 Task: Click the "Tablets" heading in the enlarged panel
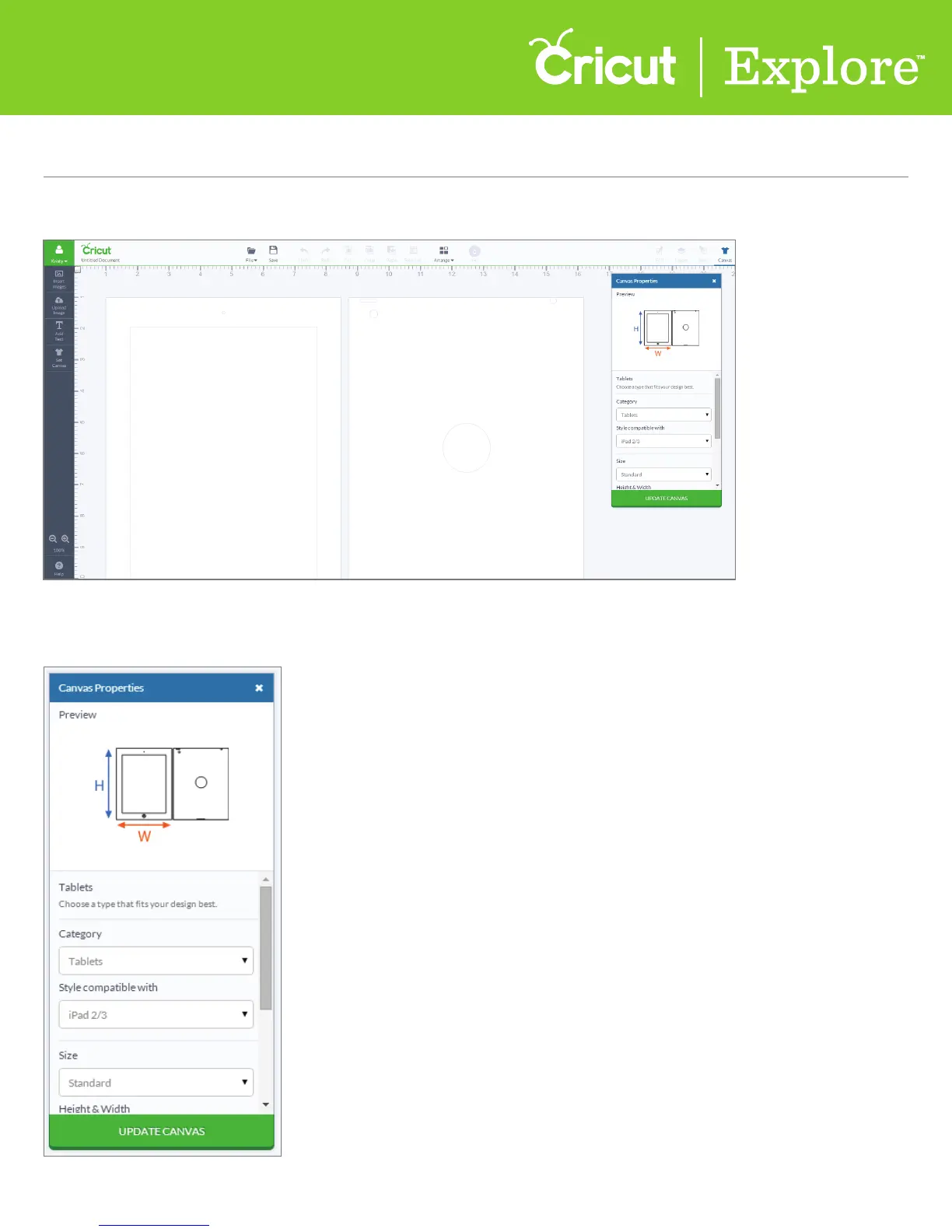click(75, 887)
